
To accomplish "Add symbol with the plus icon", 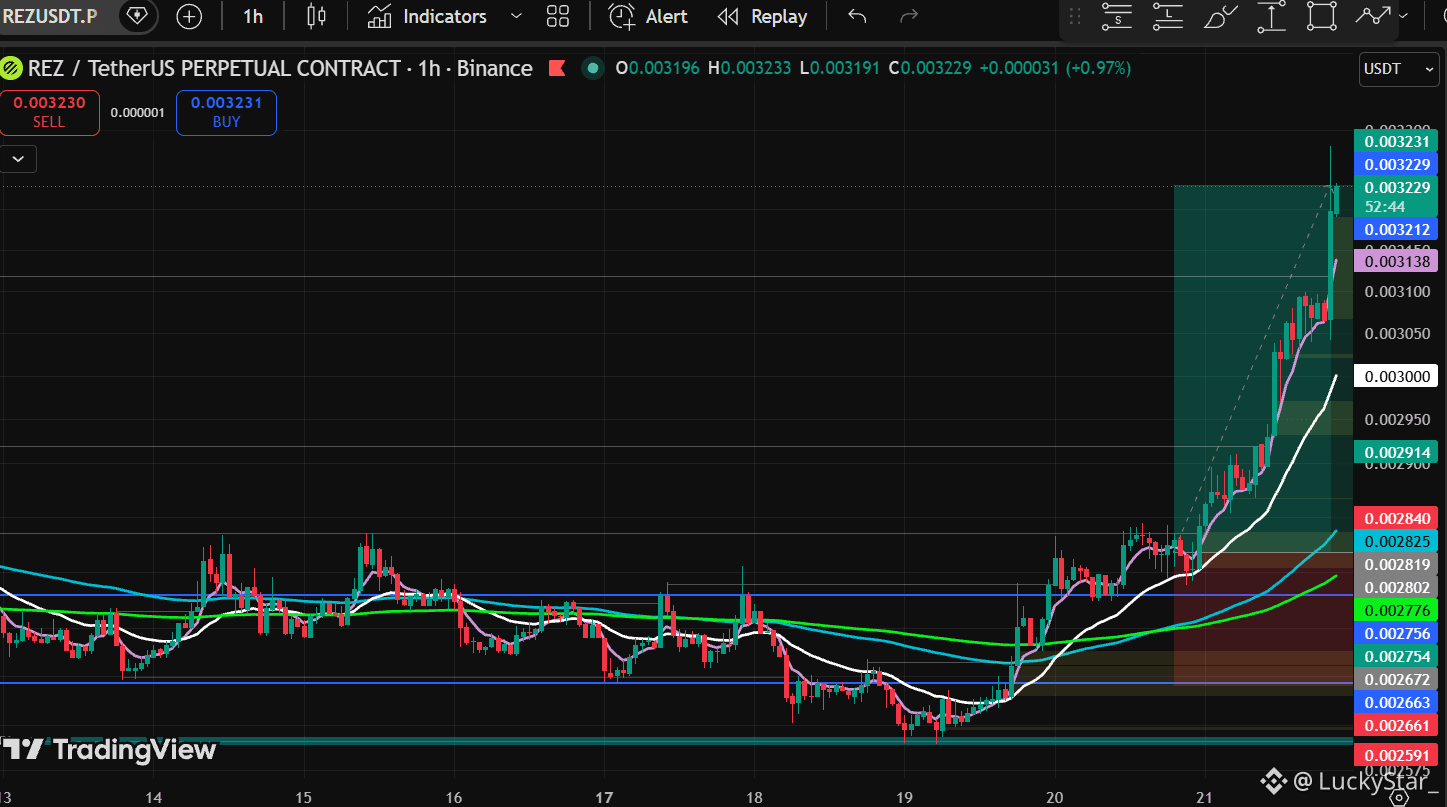I will coord(189,16).
